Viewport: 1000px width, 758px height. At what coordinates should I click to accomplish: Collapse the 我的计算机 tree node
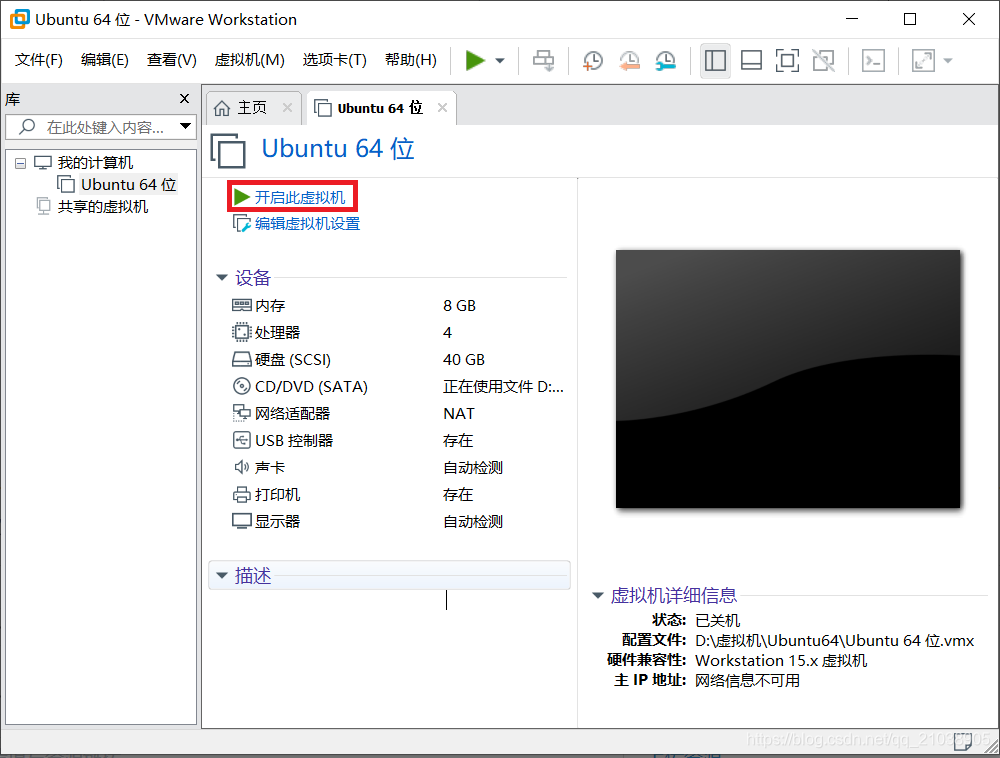[x=20, y=163]
